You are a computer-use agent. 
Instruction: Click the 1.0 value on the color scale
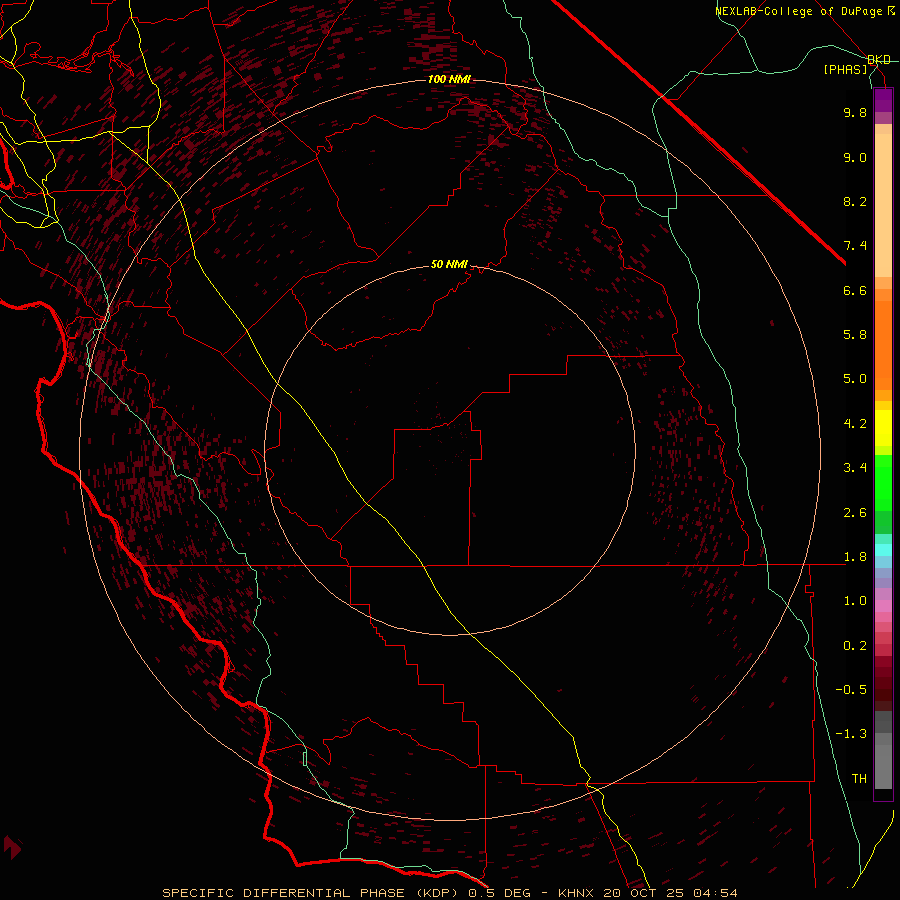[x=855, y=601]
